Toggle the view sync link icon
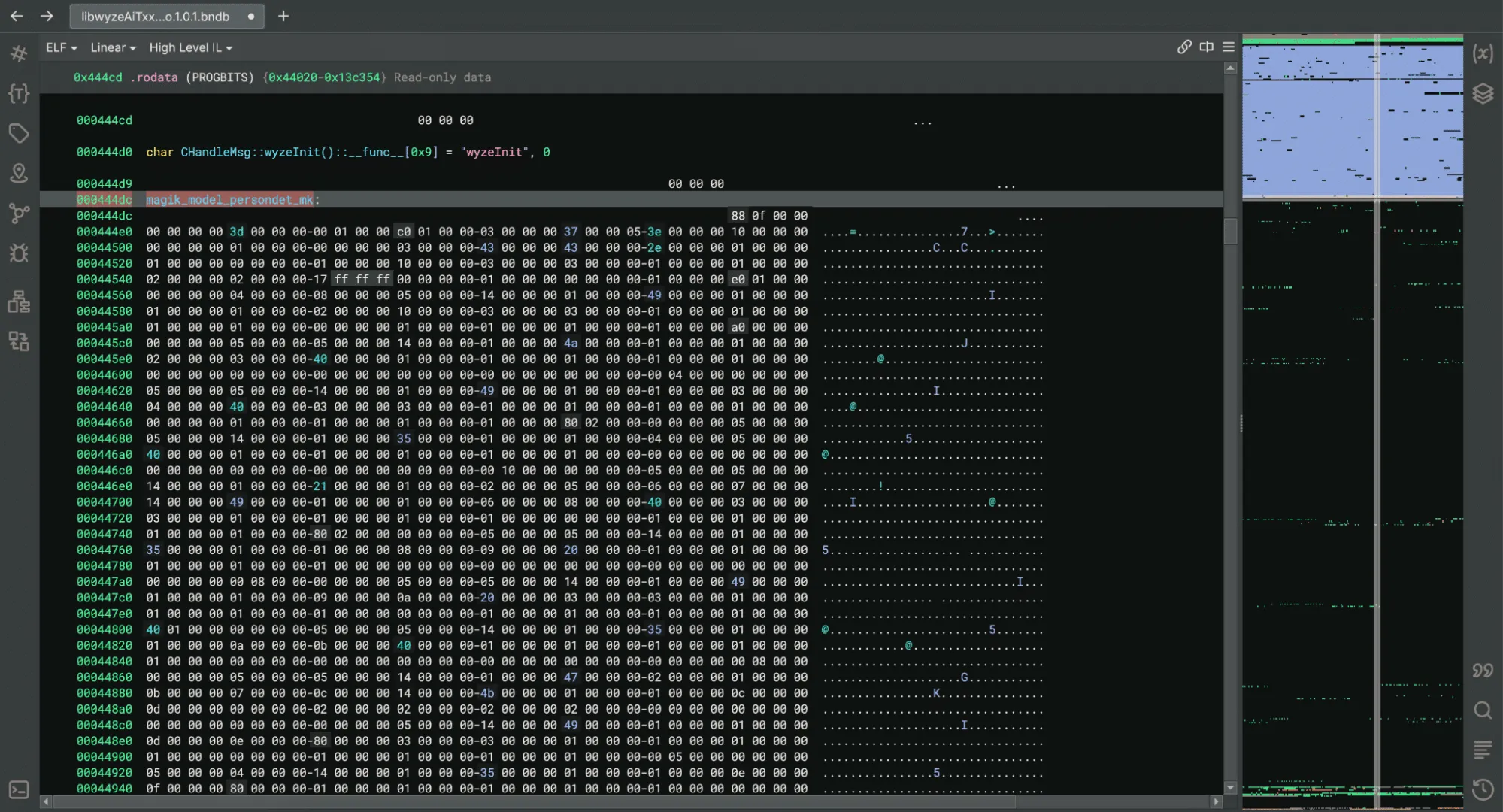 1183,47
